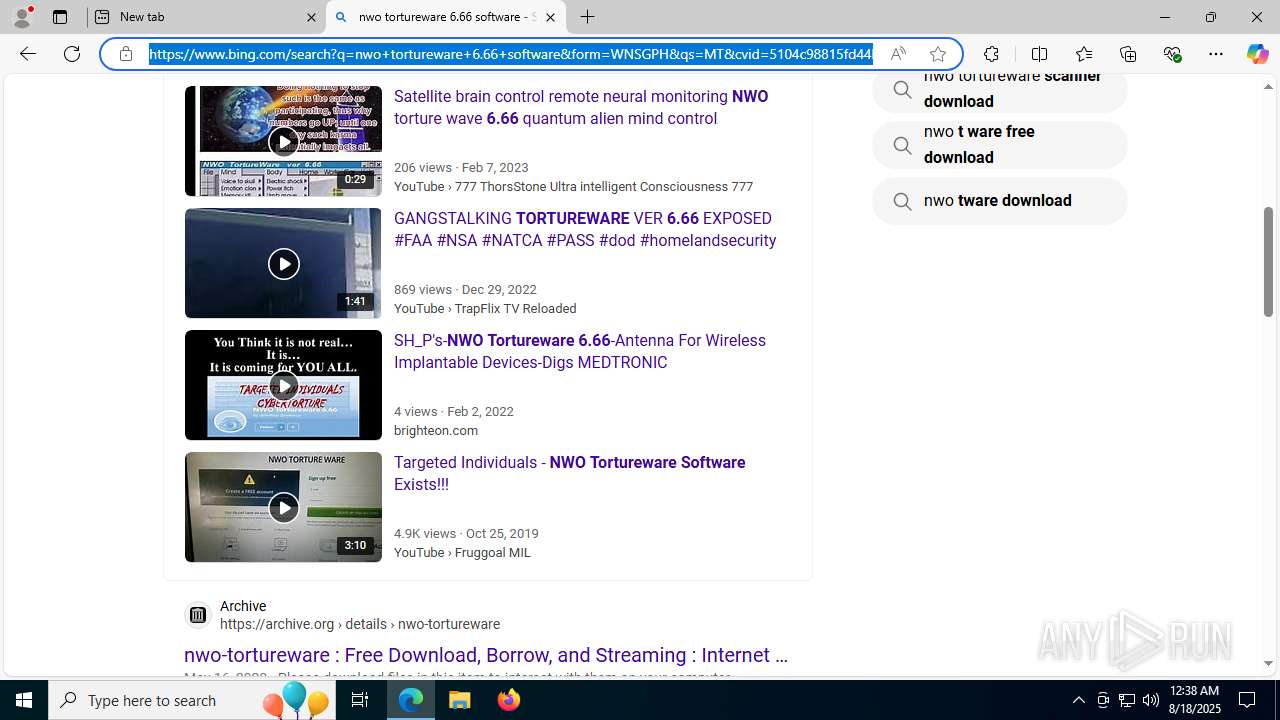Close the nwo tortureware search tab

click(x=550, y=17)
